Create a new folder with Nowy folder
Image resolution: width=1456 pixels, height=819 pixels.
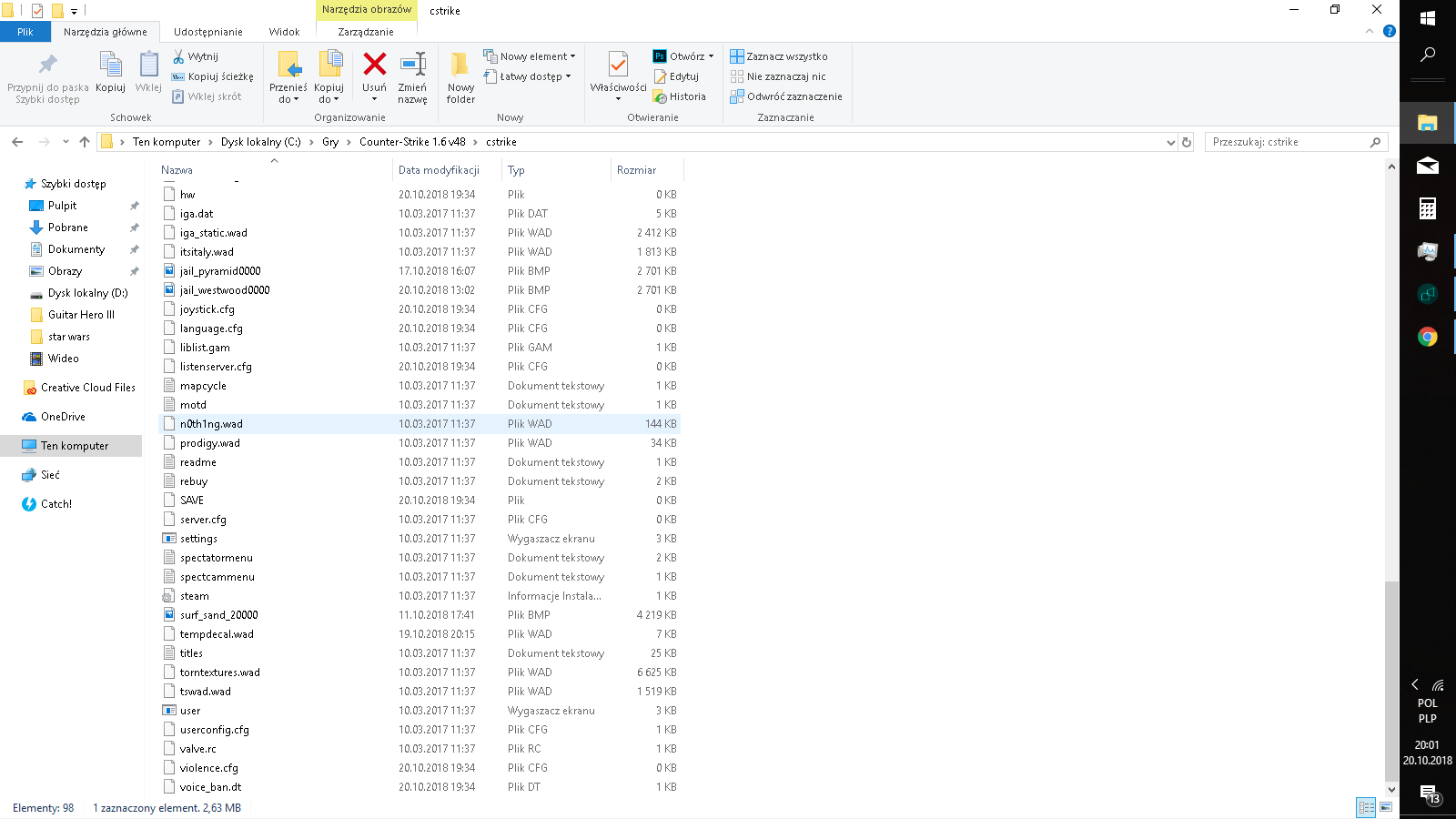(460, 77)
